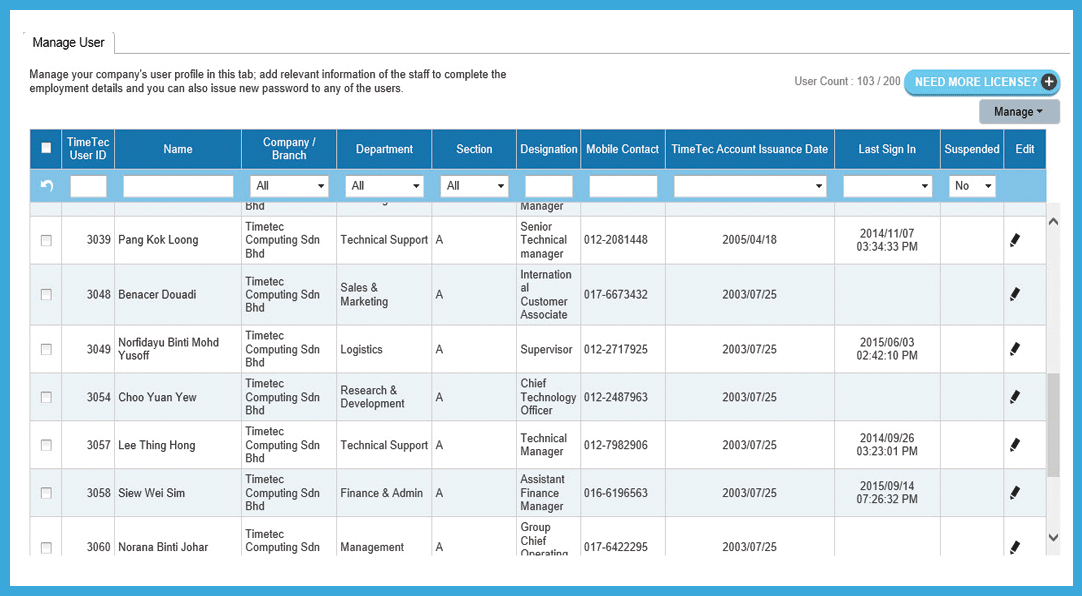Viewport: 1082px width, 596px height.
Task: Select 'Chief Technology Officer' designation cell
Action: pyautogui.click(x=548, y=397)
